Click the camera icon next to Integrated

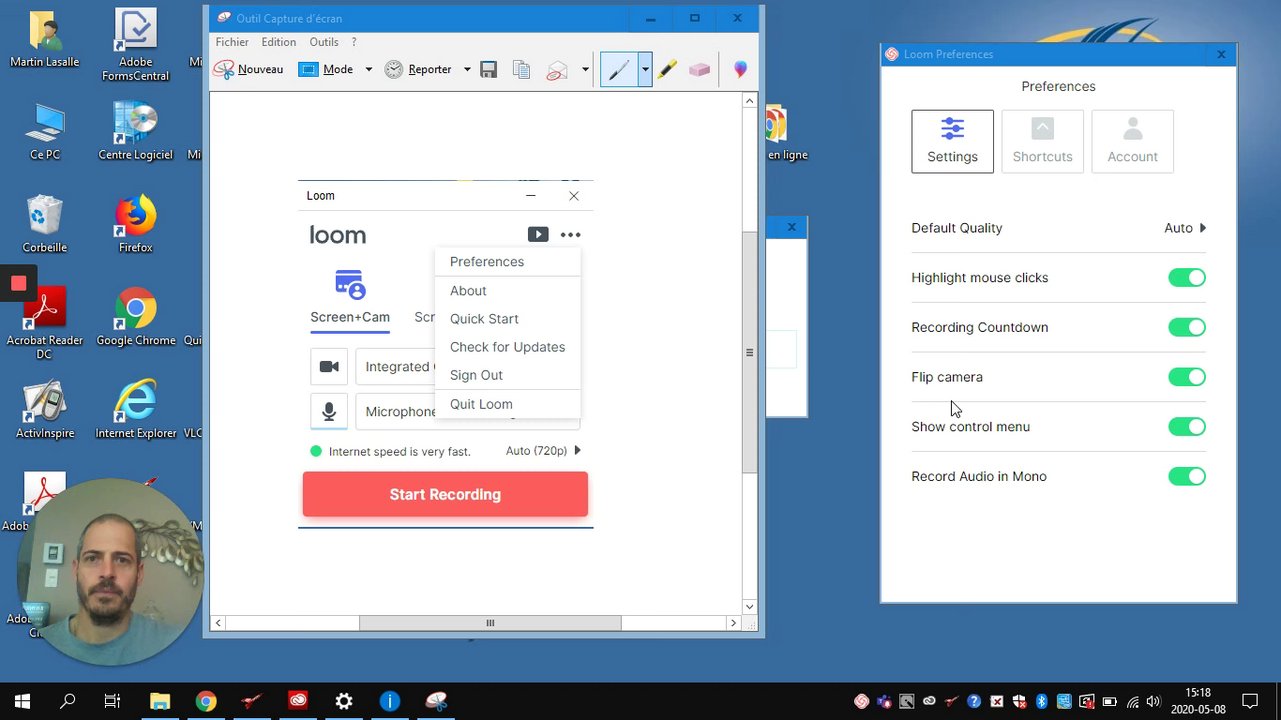click(x=329, y=367)
